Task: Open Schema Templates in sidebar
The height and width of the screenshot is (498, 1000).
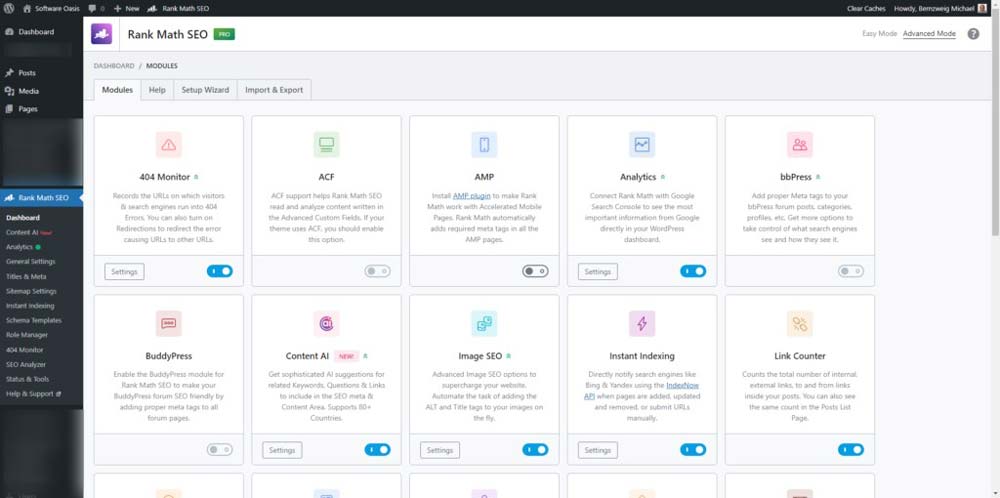Action: coord(34,320)
